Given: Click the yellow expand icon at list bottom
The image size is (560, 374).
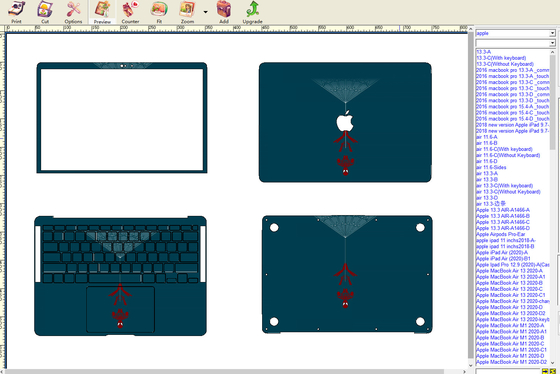Looking at the screenshot, I should click(553, 371).
